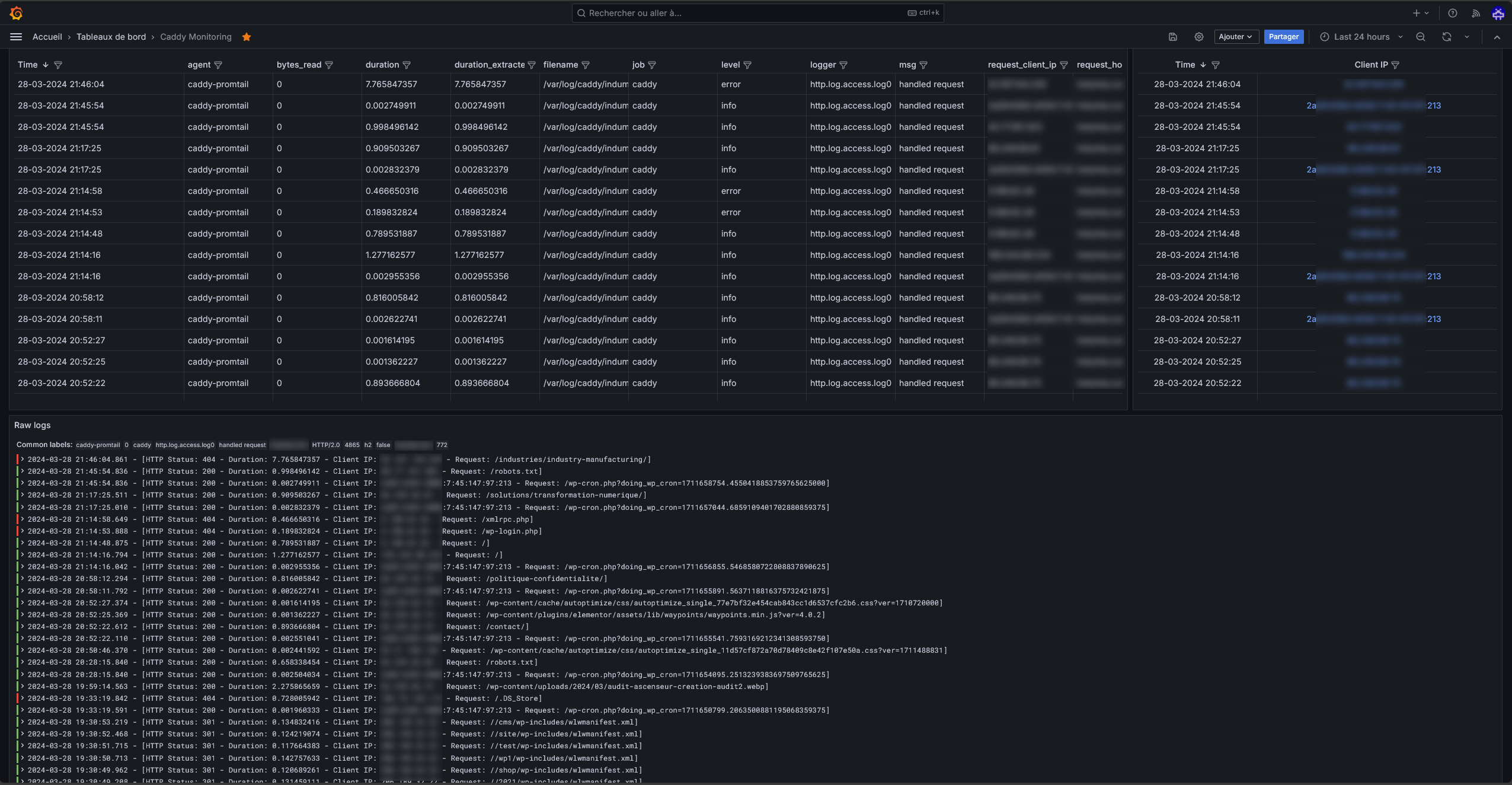Click the Partager button
The height and width of the screenshot is (785, 1512).
pos(1283,37)
